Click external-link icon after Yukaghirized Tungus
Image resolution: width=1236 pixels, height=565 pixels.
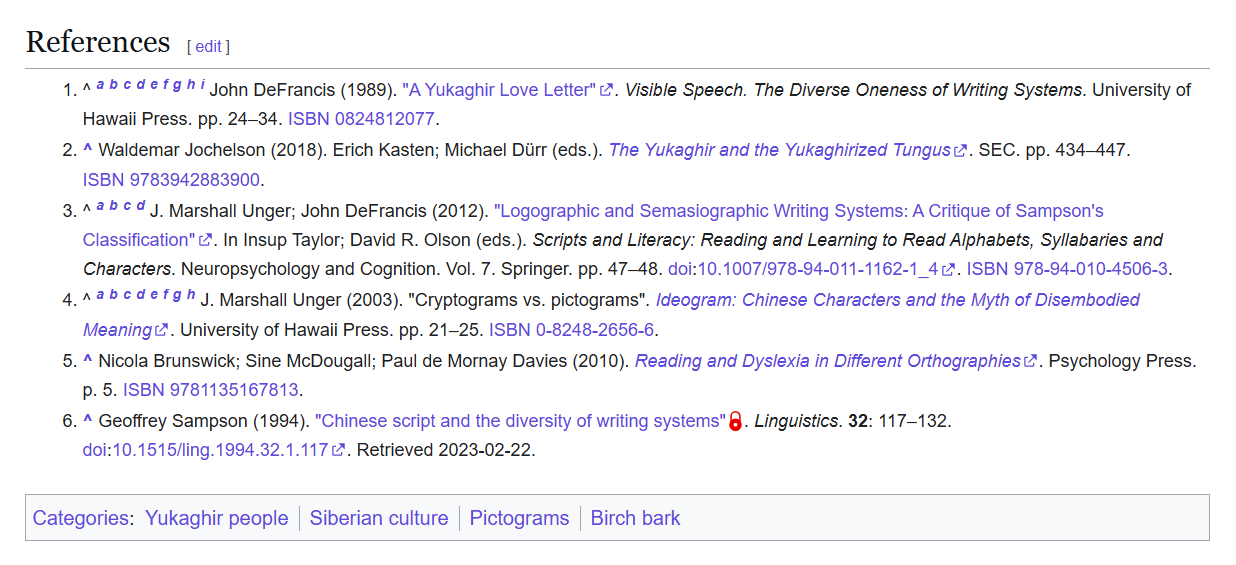[961, 151]
